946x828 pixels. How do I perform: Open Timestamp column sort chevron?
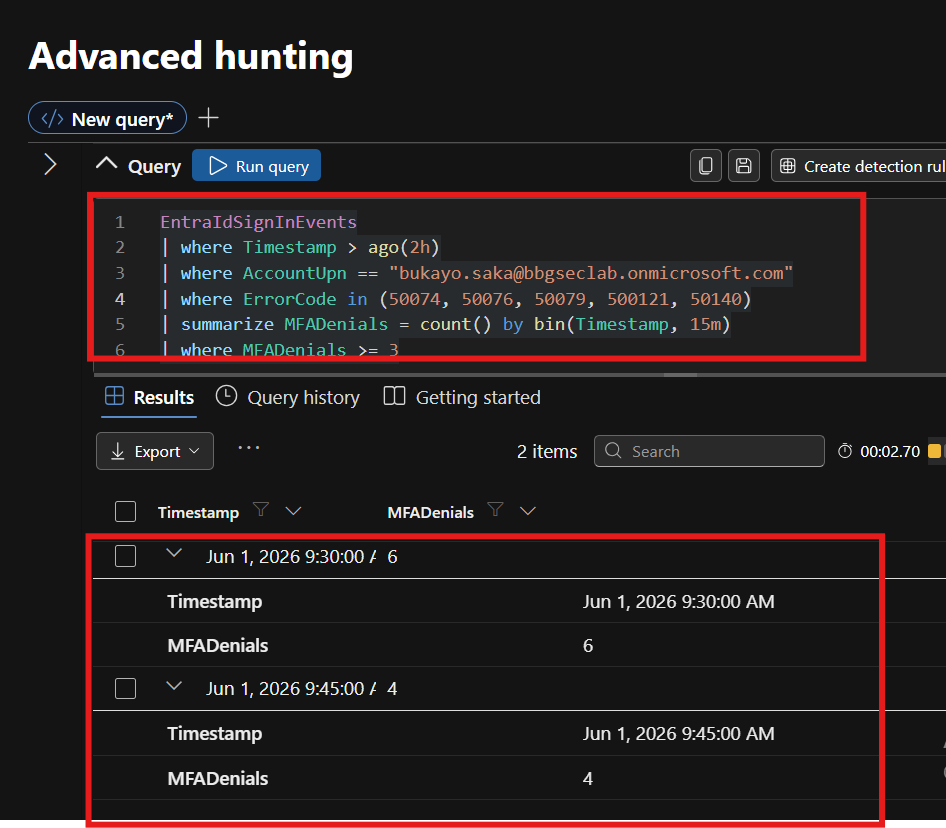pyautogui.click(x=293, y=511)
